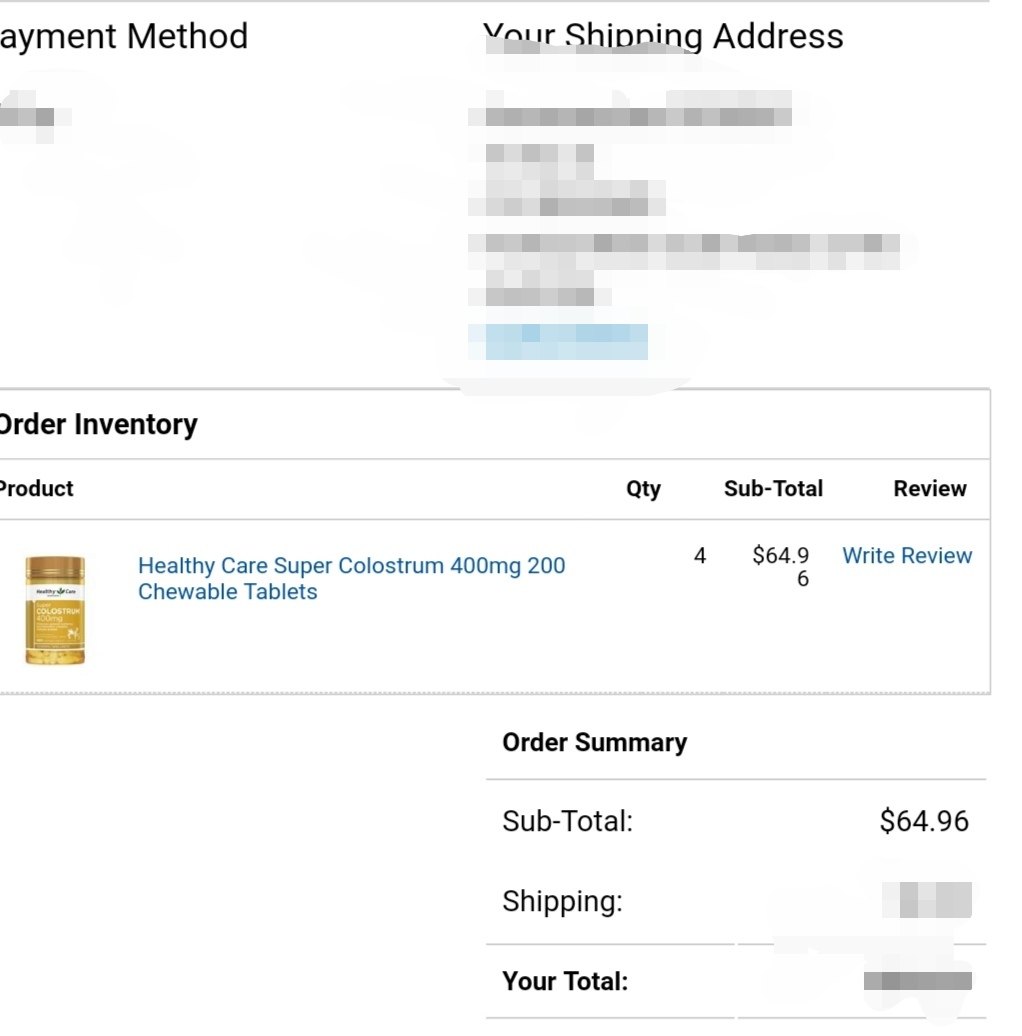Viewport: 1022px width, 1036px height.
Task: Click the Qty column header
Action: click(643, 489)
